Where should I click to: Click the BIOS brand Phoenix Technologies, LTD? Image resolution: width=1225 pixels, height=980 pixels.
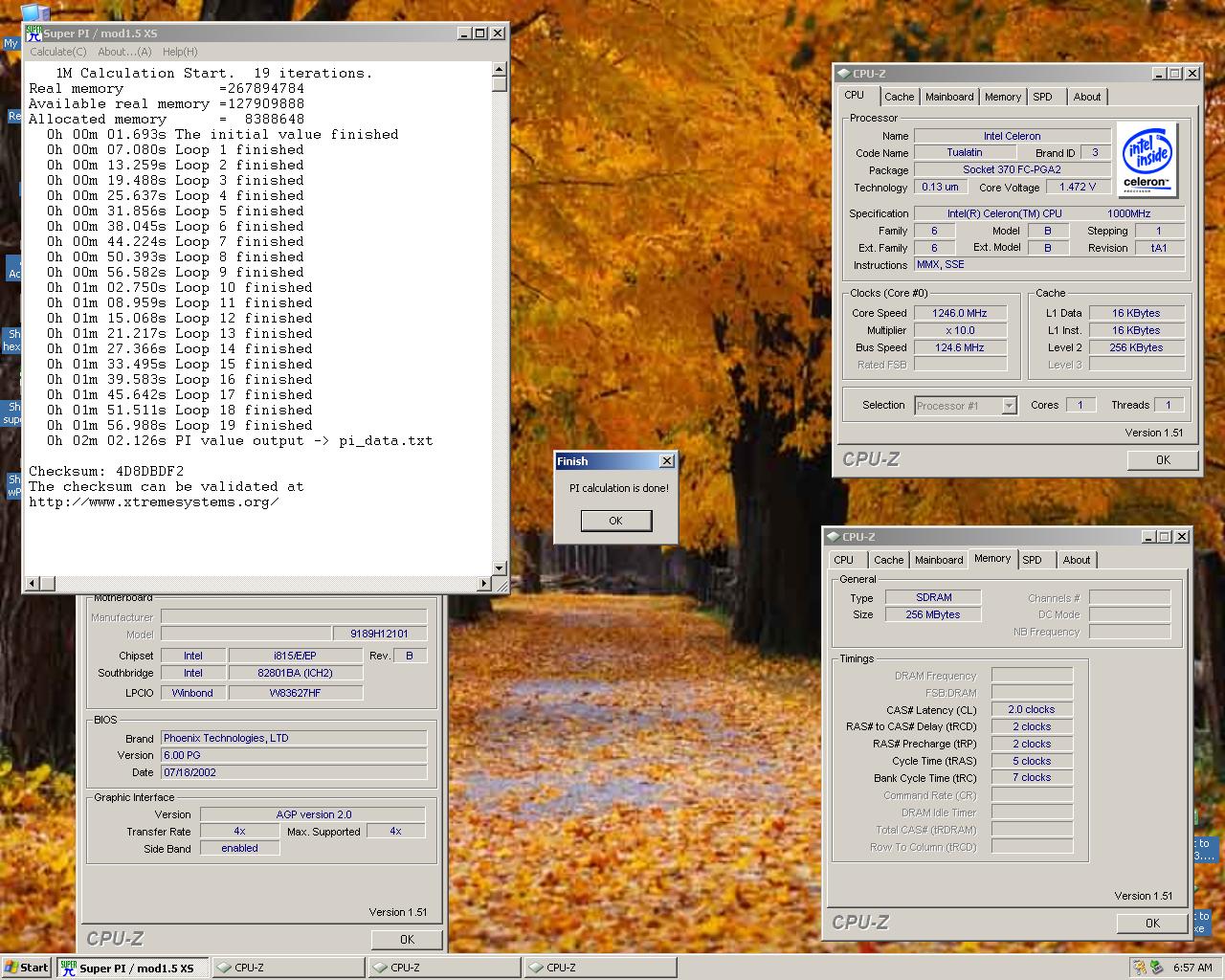(x=294, y=738)
